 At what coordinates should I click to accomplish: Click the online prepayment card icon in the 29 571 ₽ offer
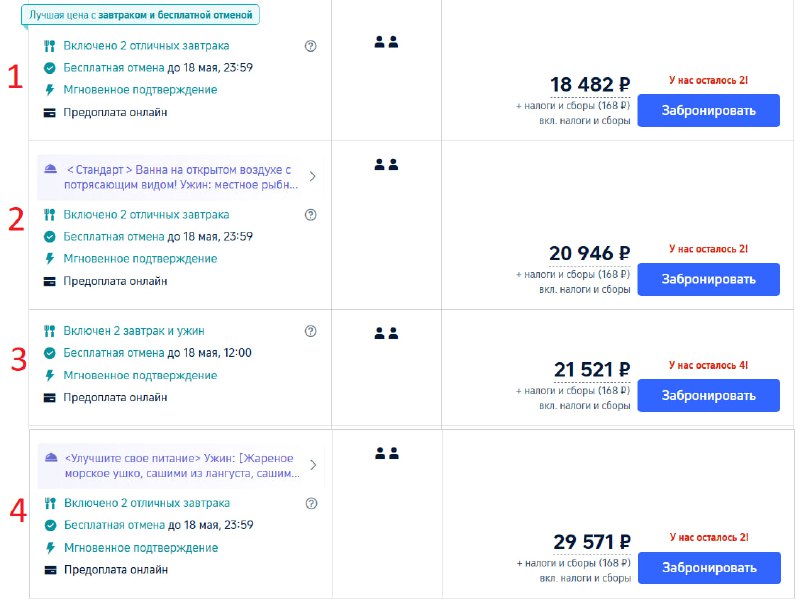tap(49, 570)
